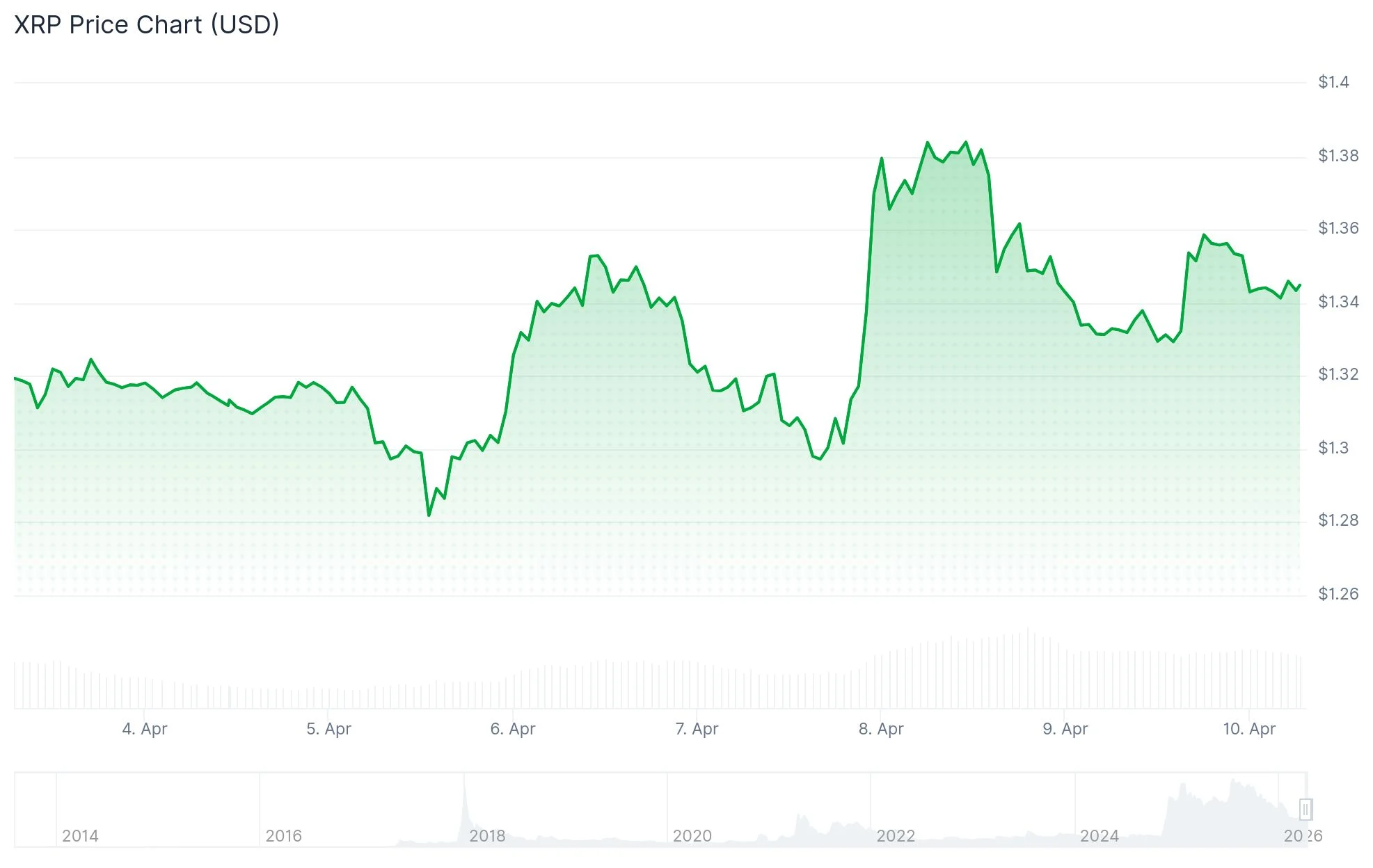Click the $1.26 price axis label
This screenshot has height=868, width=1373.
tap(1338, 594)
